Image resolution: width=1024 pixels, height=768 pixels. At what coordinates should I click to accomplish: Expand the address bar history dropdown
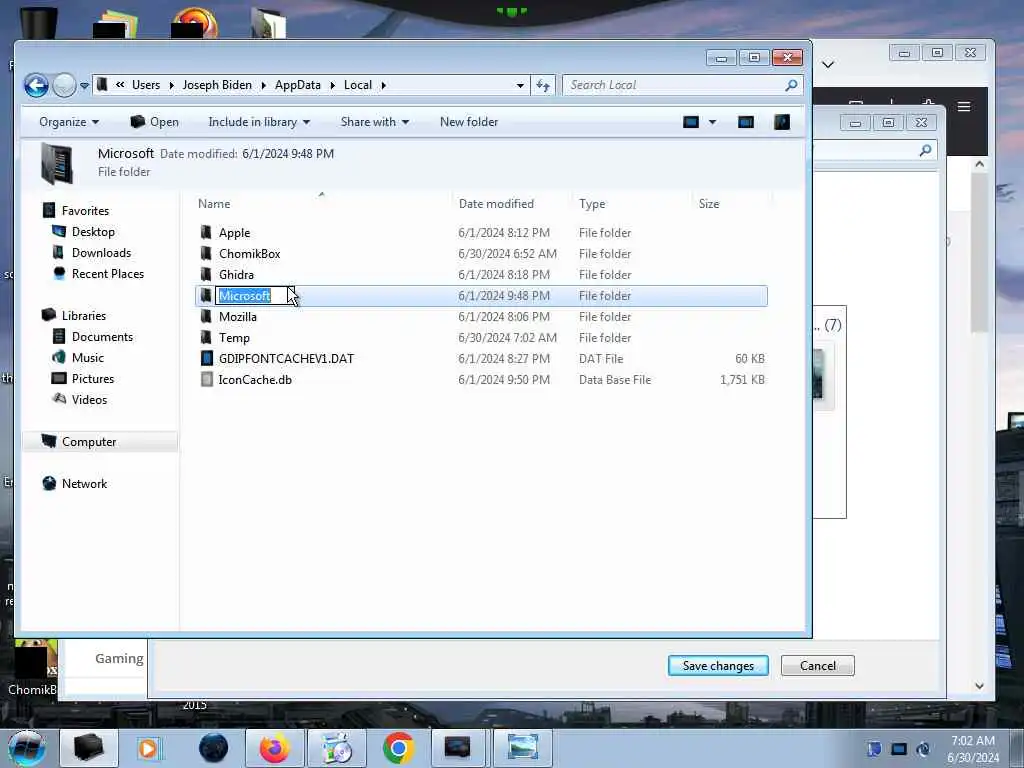520,86
